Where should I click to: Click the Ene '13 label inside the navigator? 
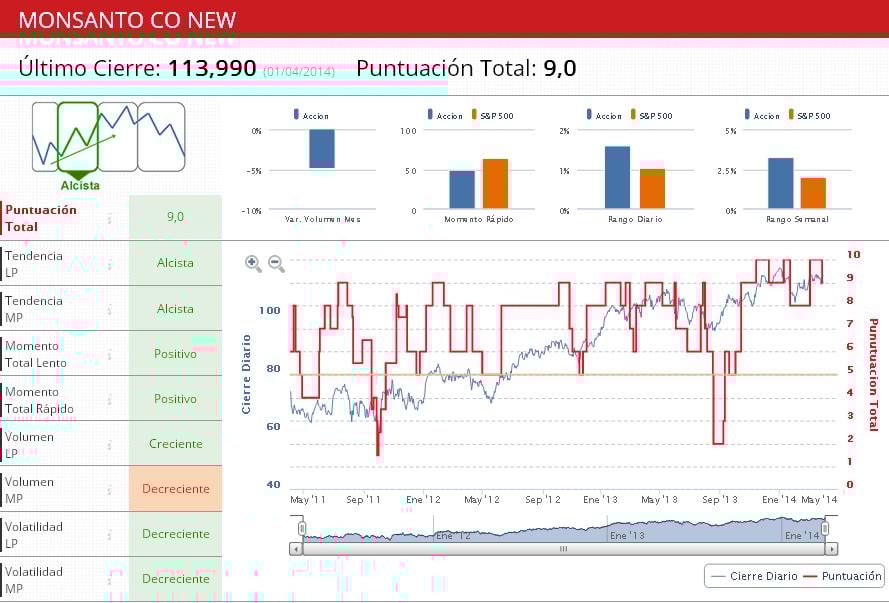(627, 536)
